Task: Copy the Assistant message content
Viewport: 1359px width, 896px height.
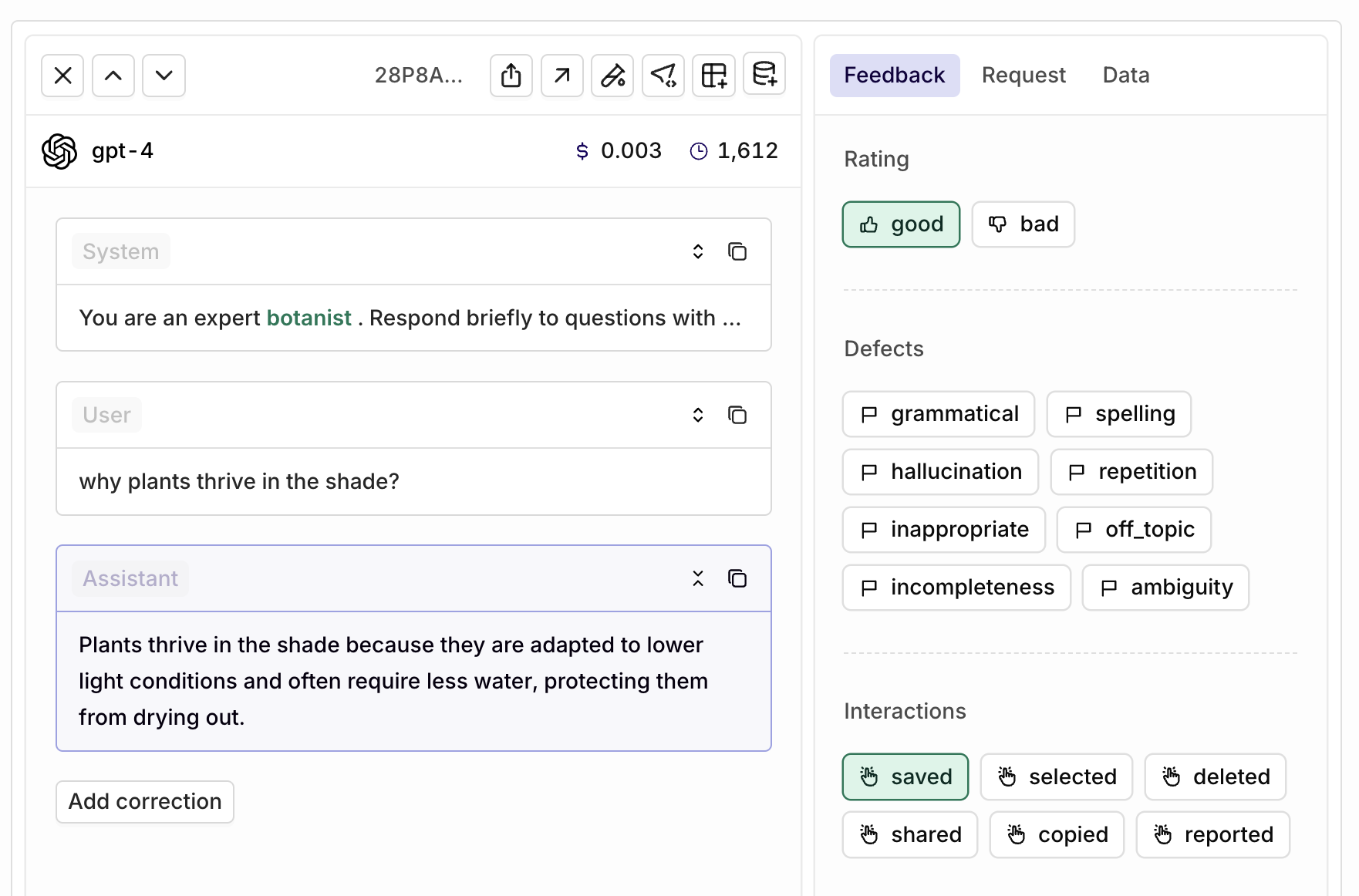Action: pos(737,578)
